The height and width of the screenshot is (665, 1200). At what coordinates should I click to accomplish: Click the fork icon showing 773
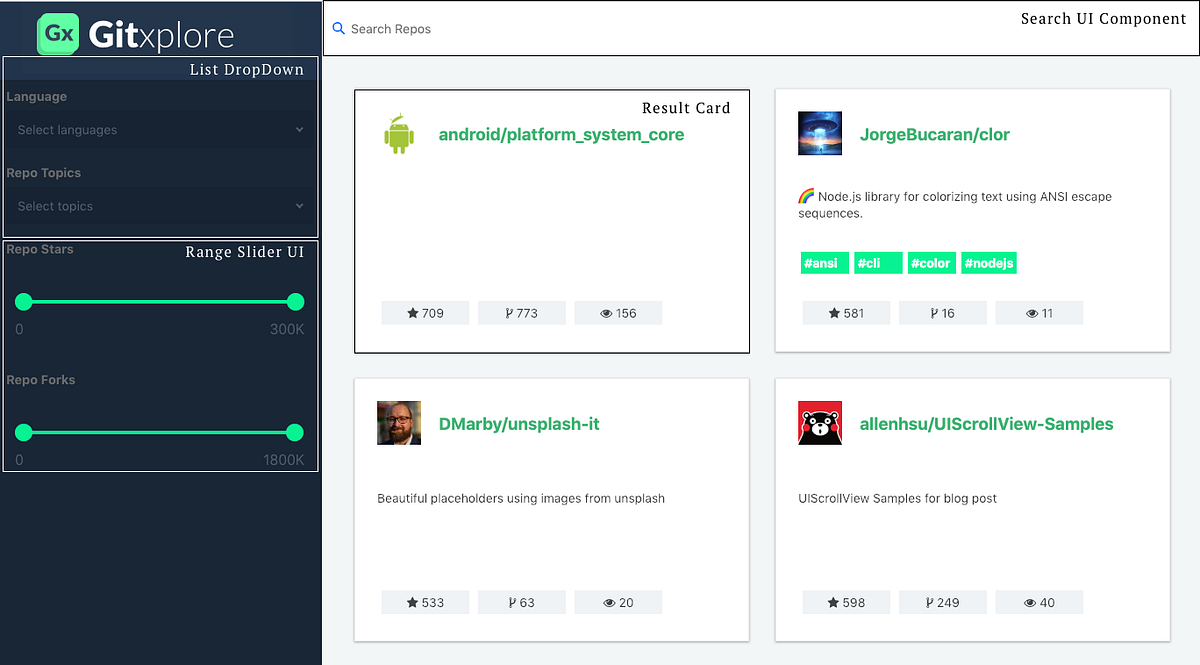coord(509,312)
